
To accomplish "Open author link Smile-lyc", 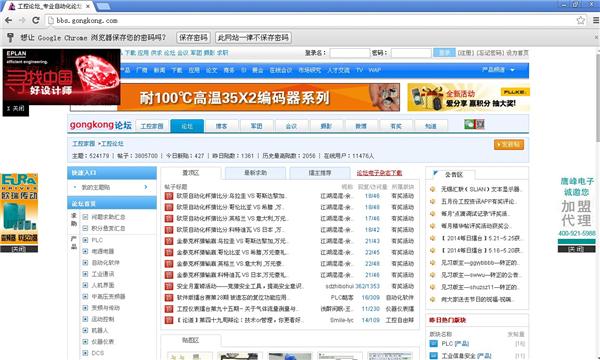I will tap(341, 320).
